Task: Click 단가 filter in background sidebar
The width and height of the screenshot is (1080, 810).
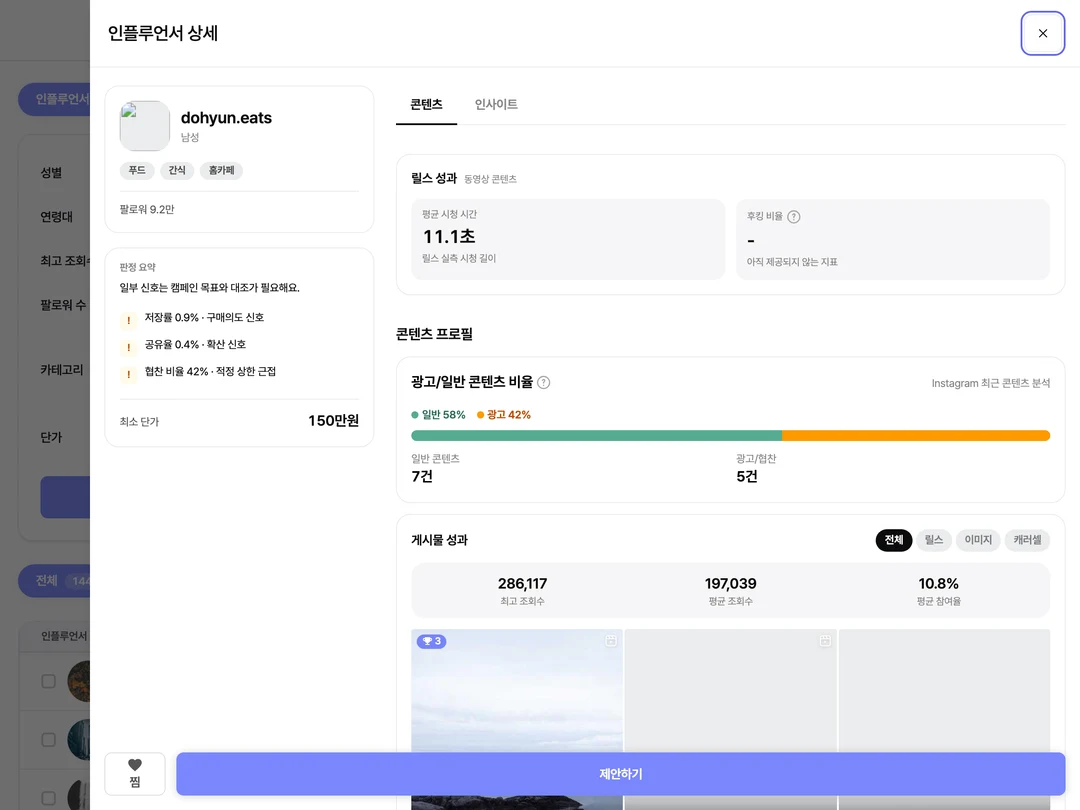Action: (x=51, y=437)
